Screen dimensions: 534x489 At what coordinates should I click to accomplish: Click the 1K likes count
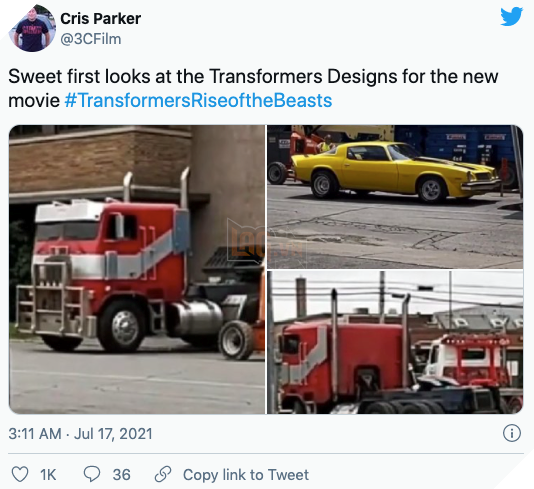tap(48, 475)
